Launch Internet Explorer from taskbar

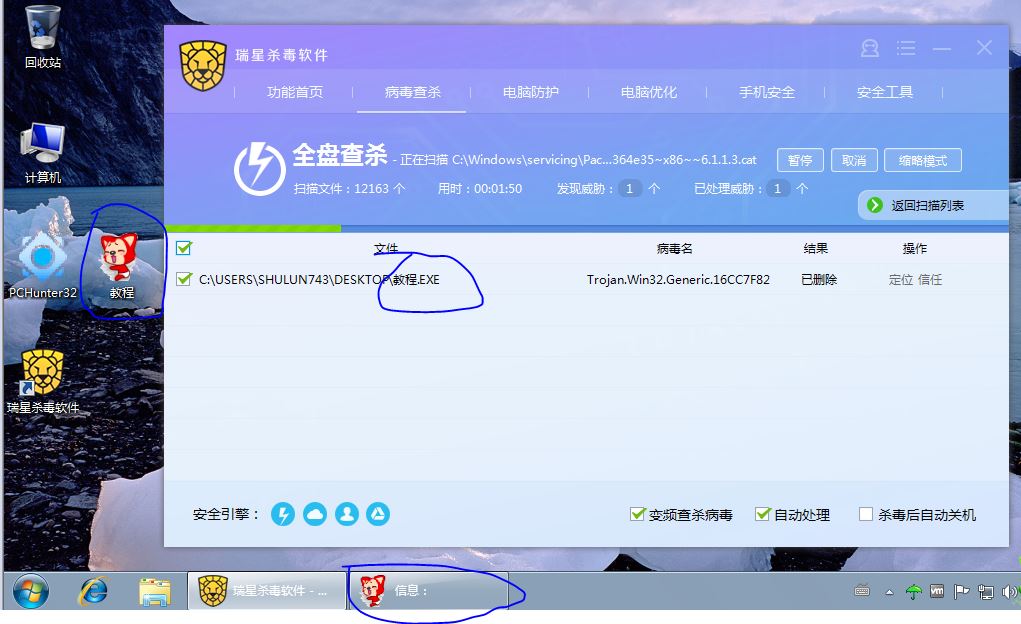(94, 591)
